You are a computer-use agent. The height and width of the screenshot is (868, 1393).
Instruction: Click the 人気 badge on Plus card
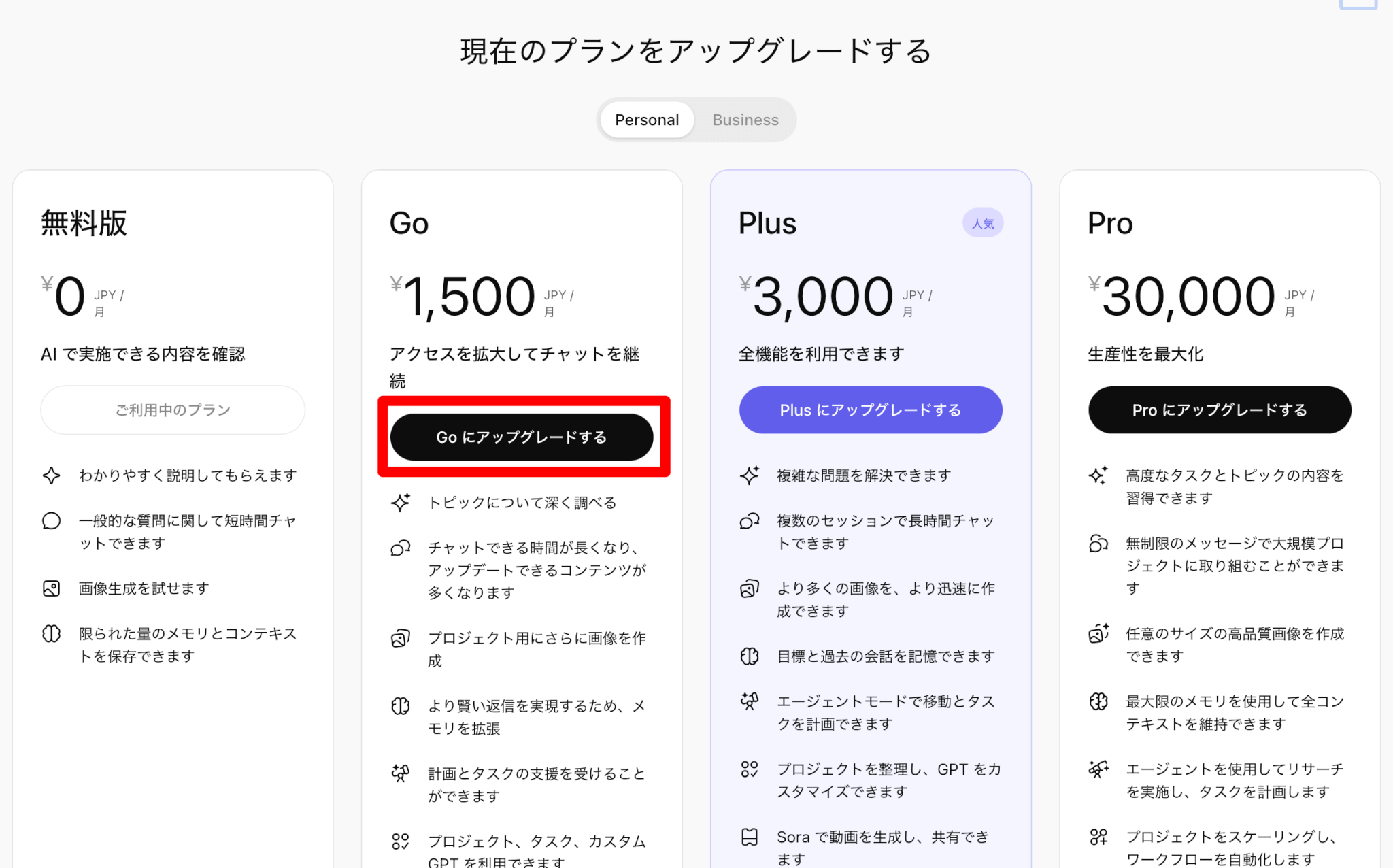983,224
